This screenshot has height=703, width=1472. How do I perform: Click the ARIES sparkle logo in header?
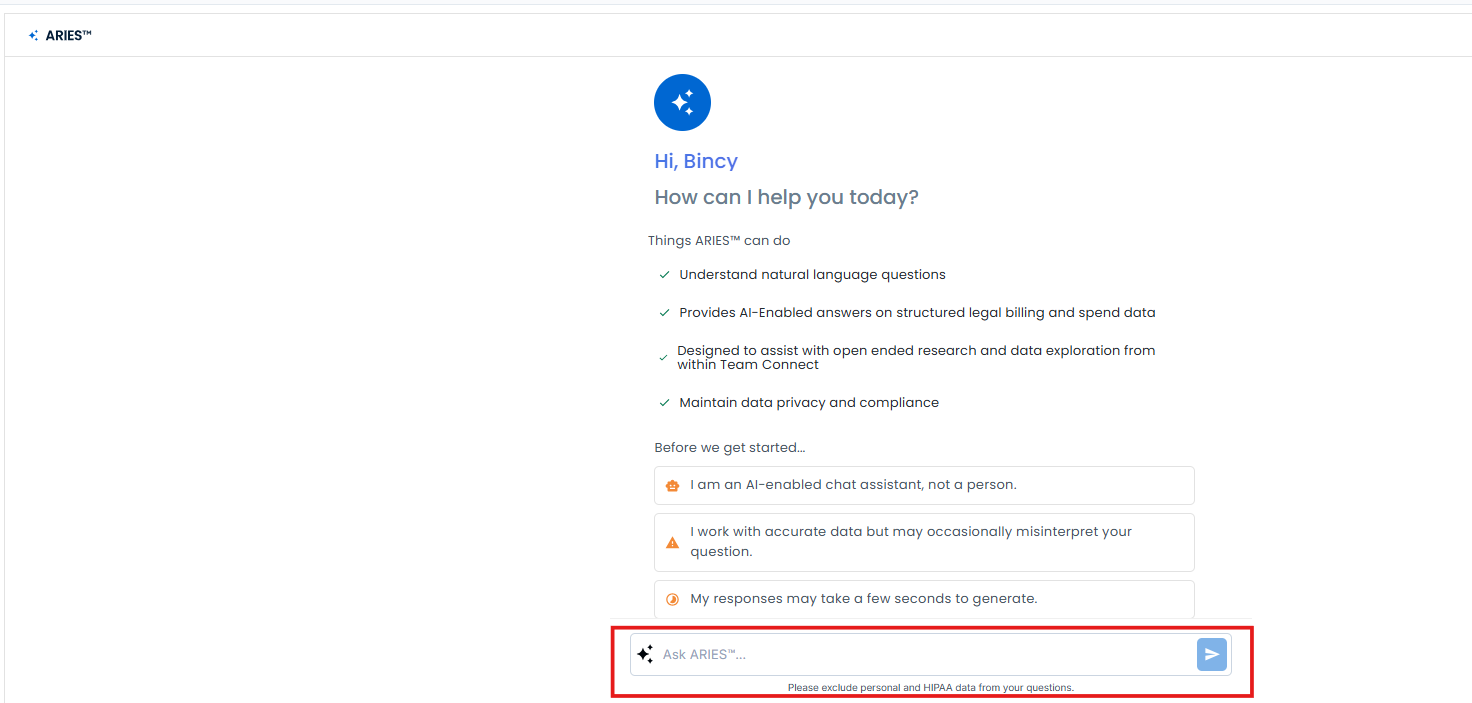point(34,36)
